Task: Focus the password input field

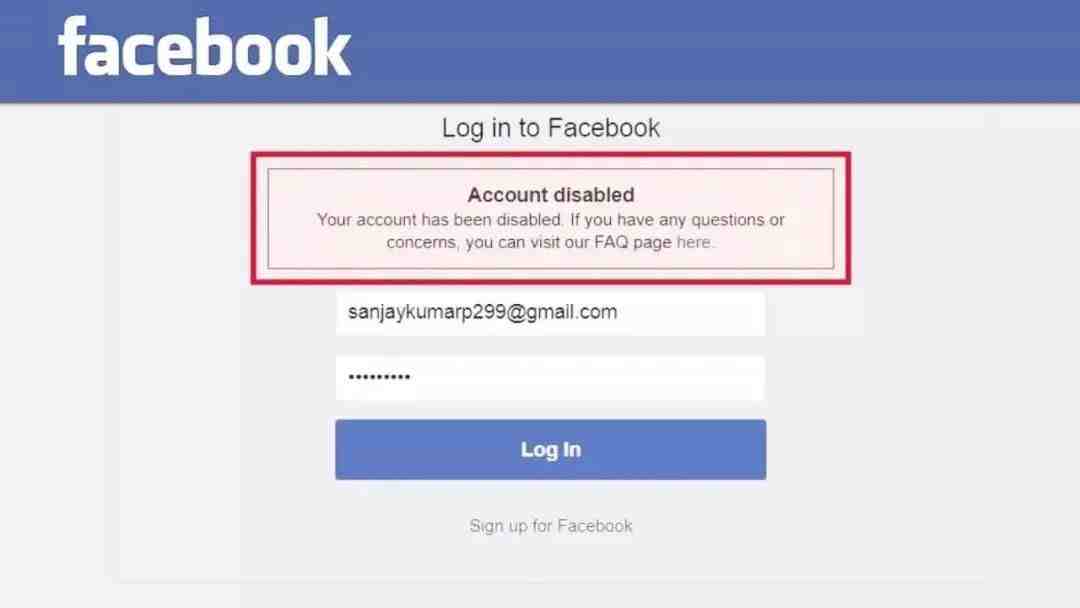Action: 550,378
